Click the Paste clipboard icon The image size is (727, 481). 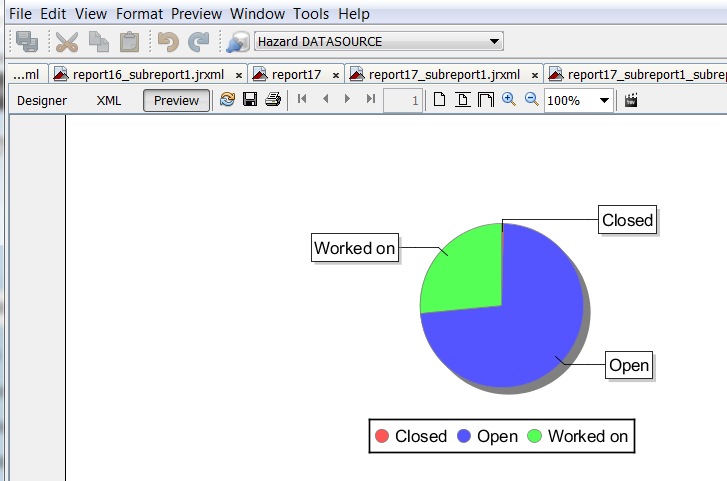129,42
